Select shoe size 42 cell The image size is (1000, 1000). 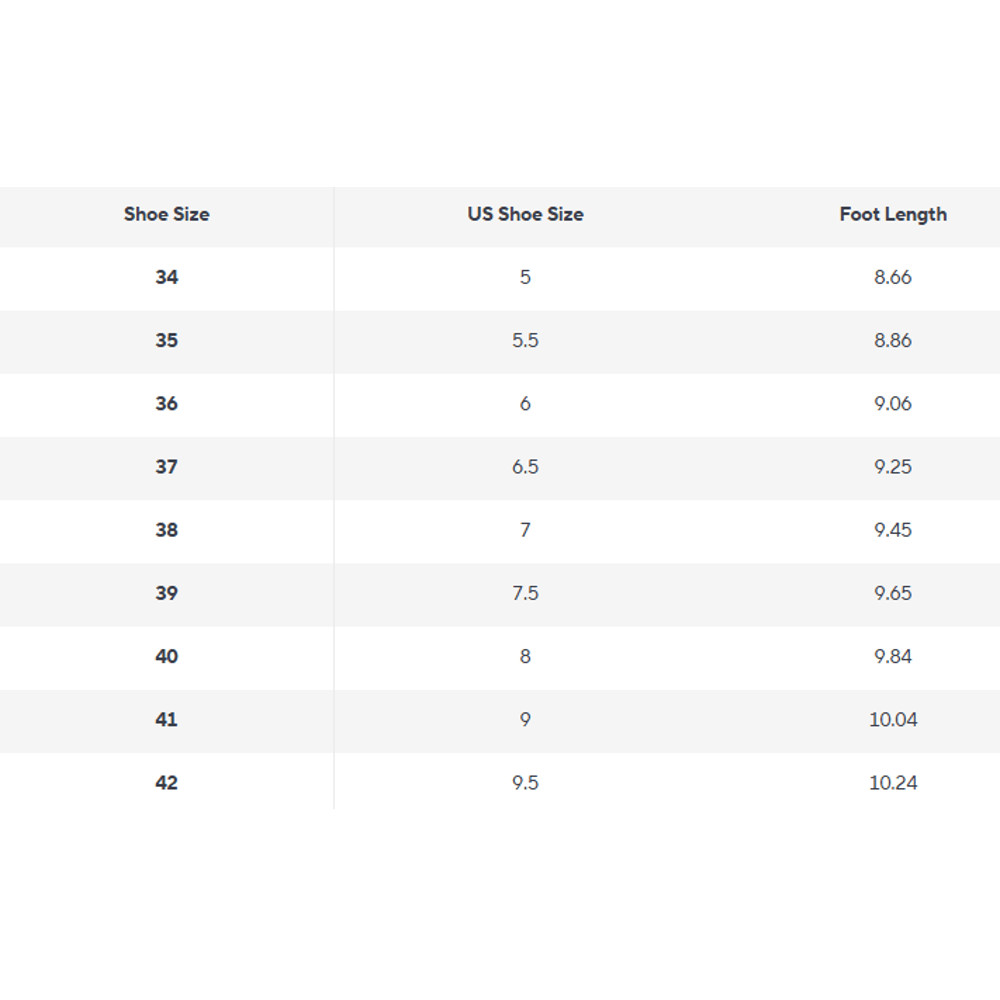167,783
